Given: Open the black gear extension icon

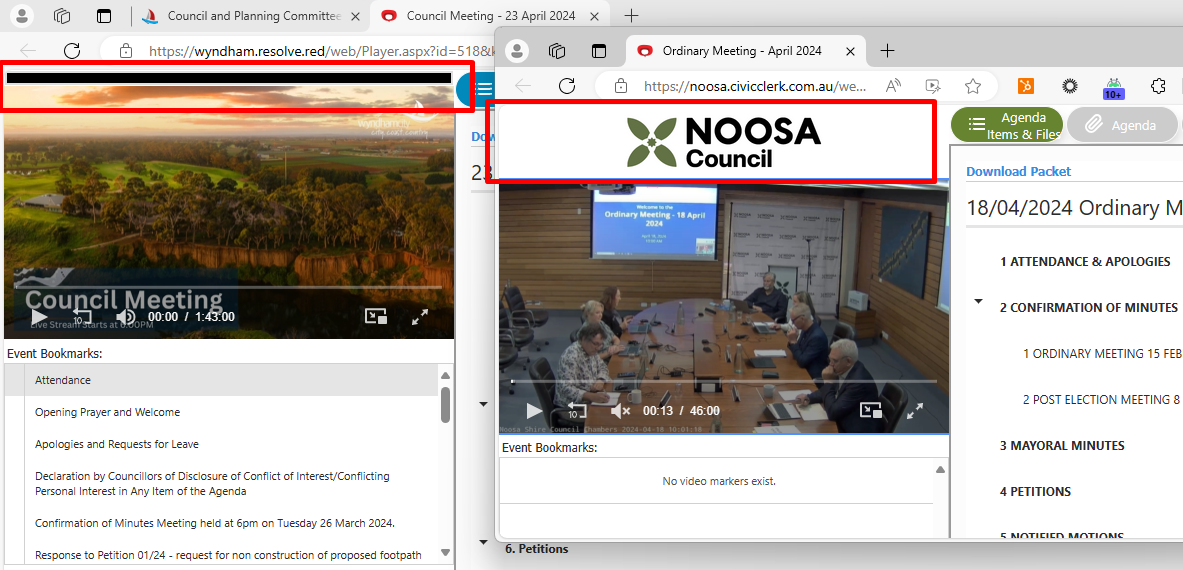Looking at the screenshot, I should pos(1069,86).
